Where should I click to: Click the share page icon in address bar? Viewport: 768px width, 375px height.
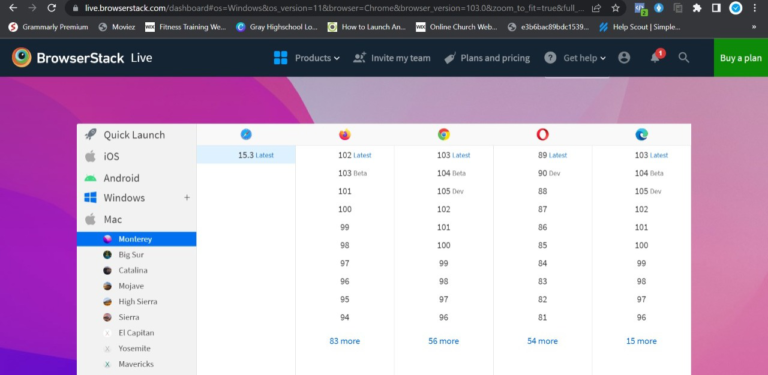tap(597, 8)
